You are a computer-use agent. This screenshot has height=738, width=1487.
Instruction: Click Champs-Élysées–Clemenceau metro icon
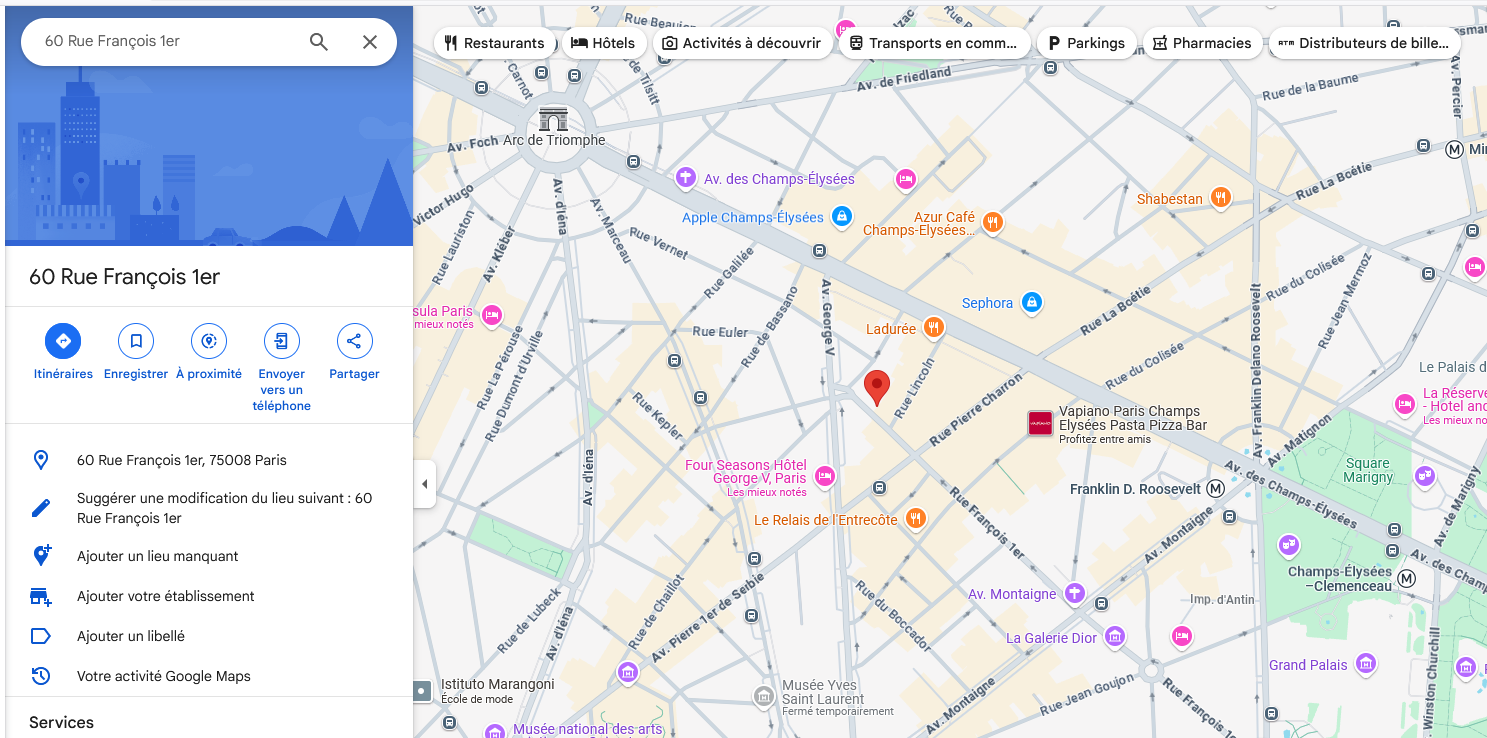(x=1407, y=578)
